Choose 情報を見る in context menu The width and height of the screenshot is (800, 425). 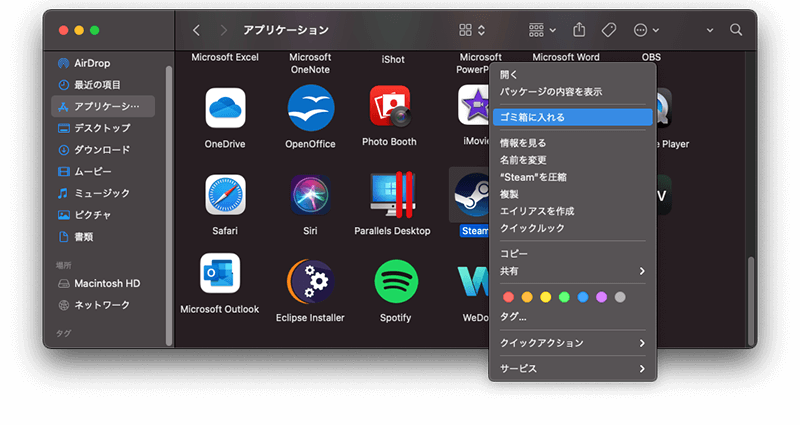(x=572, y=143)
